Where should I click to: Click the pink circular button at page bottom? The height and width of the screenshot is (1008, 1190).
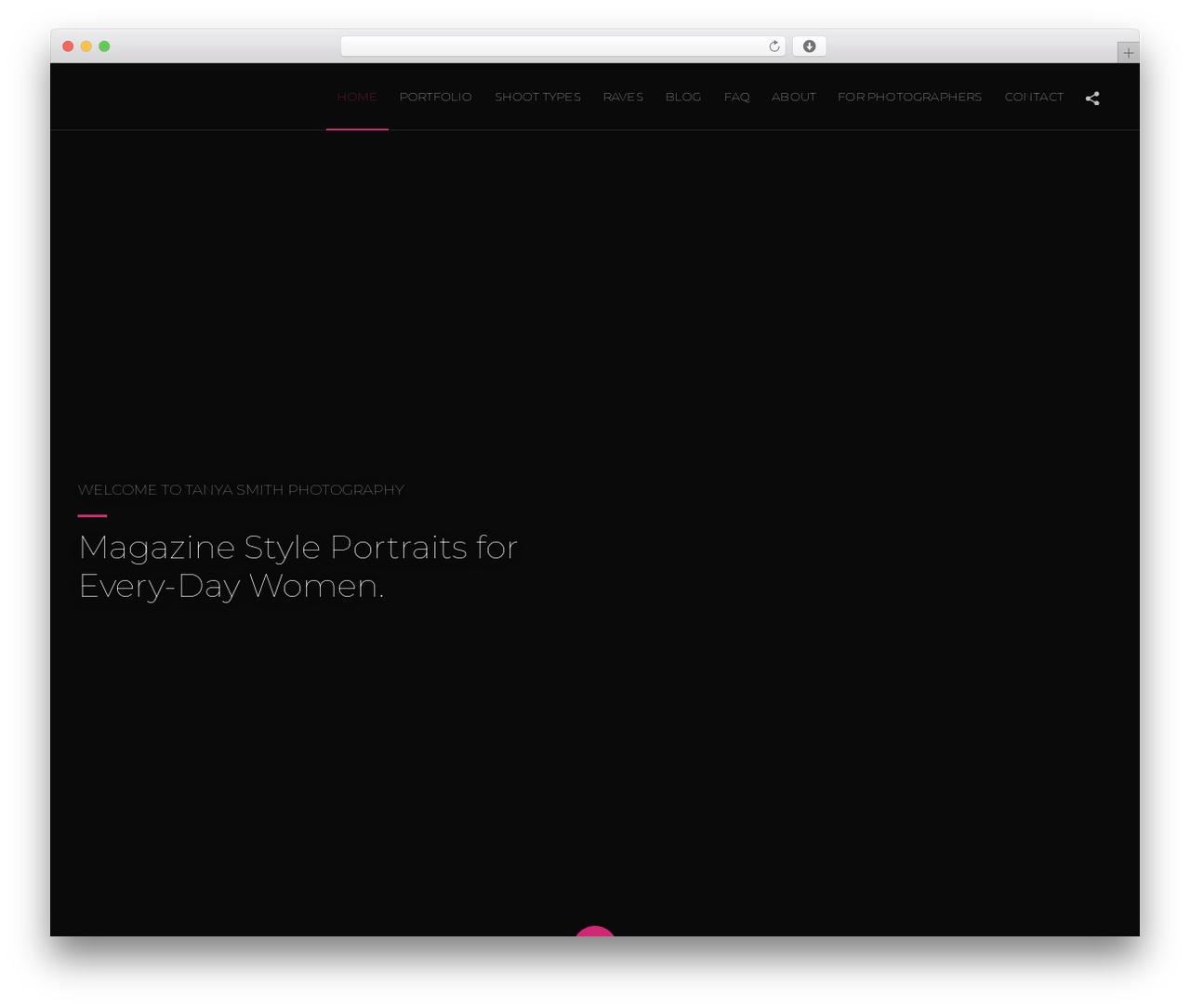[x=595, y=931]
